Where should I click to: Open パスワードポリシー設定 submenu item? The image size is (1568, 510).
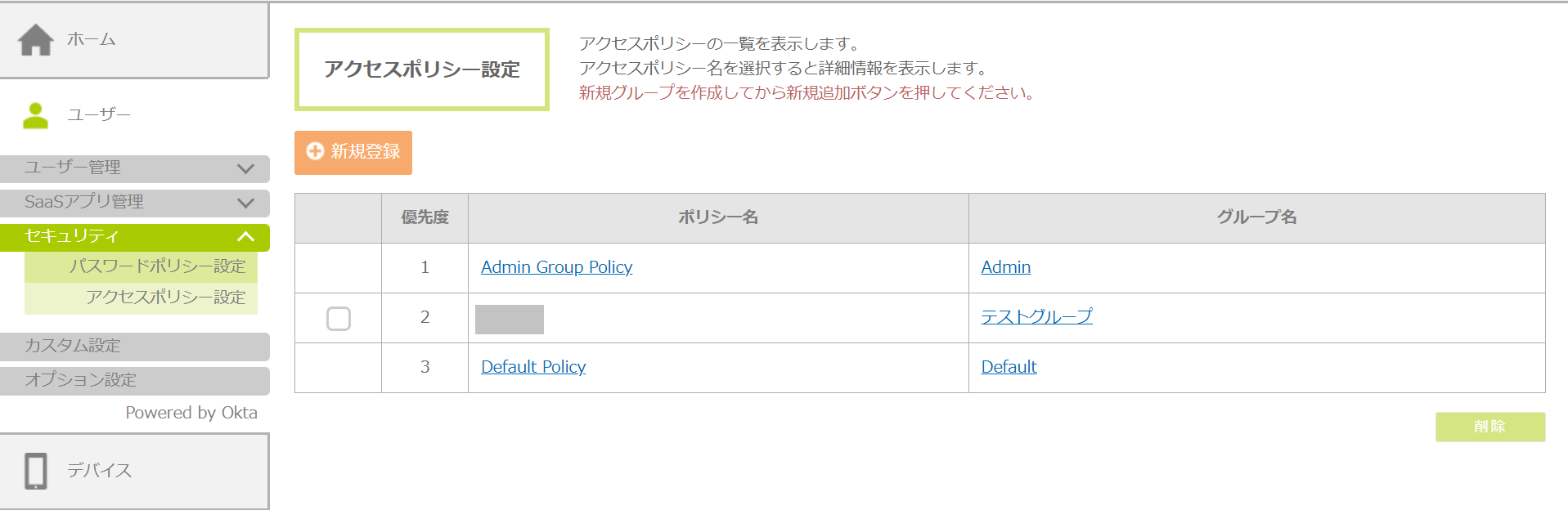click(x=157, y=266)
